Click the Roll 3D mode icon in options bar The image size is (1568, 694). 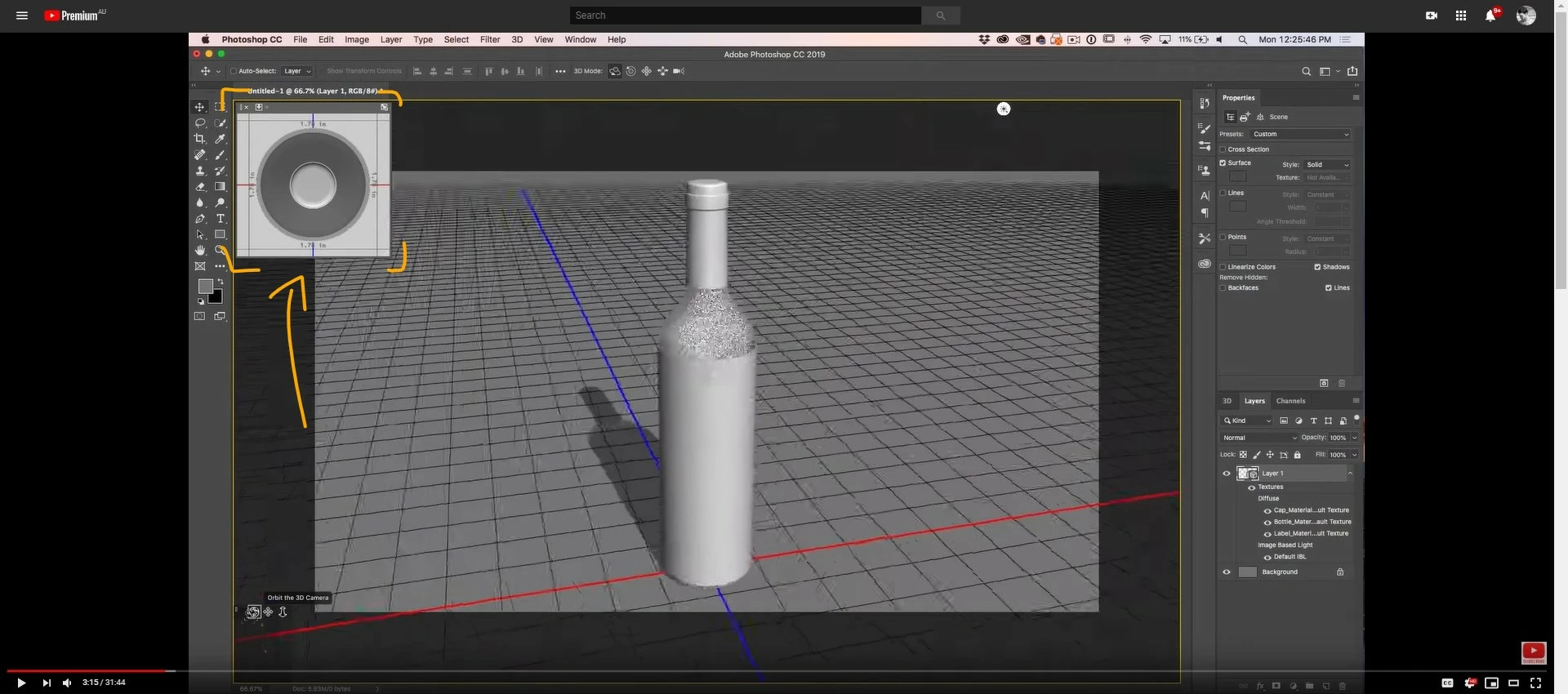[x=630, y=71]
